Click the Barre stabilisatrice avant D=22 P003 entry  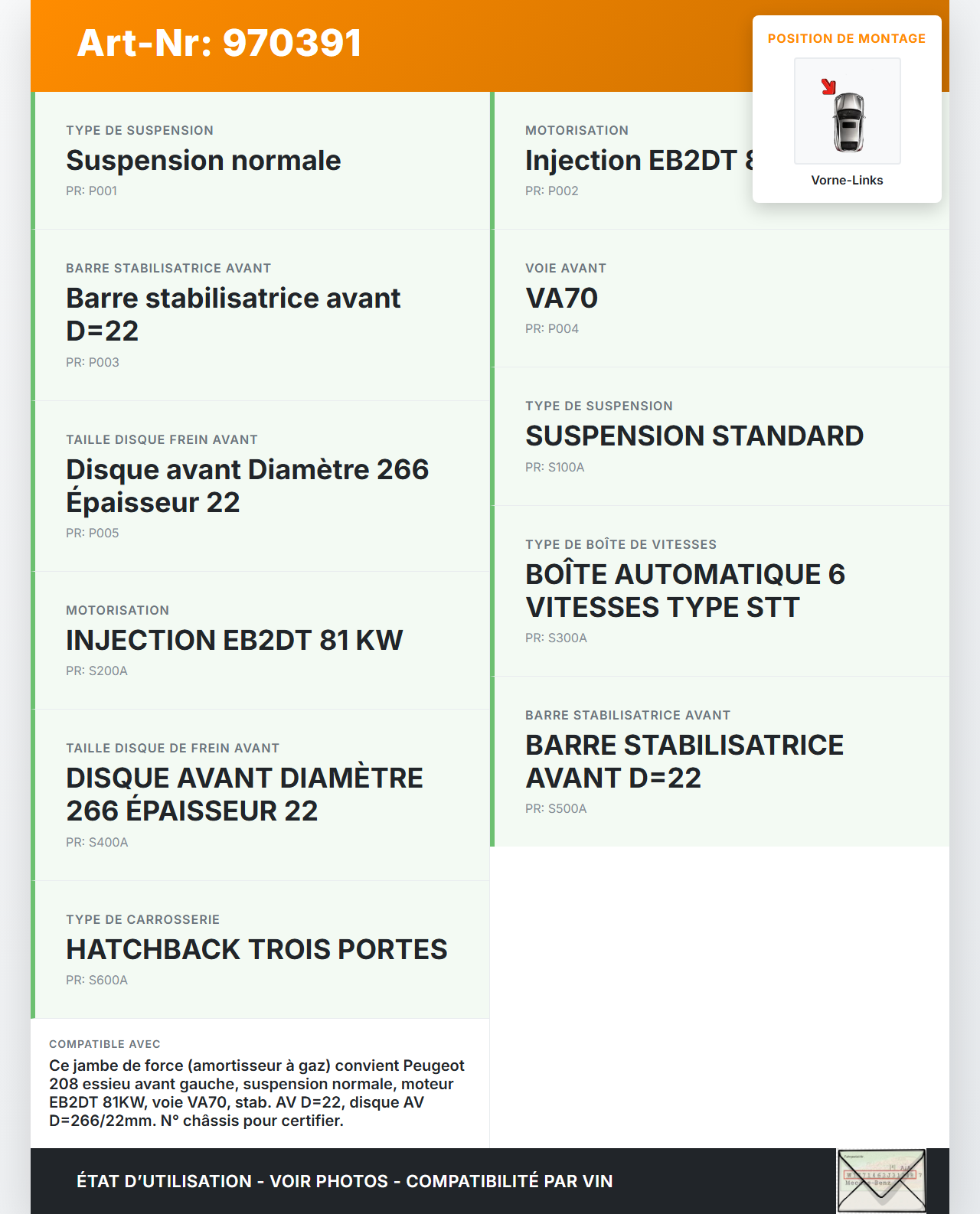pos(260,315)
